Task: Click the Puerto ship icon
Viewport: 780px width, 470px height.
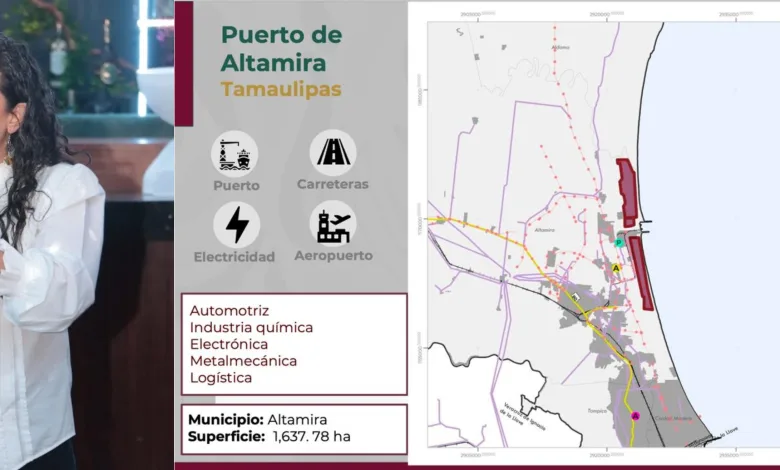Action: tap(235, 153)
